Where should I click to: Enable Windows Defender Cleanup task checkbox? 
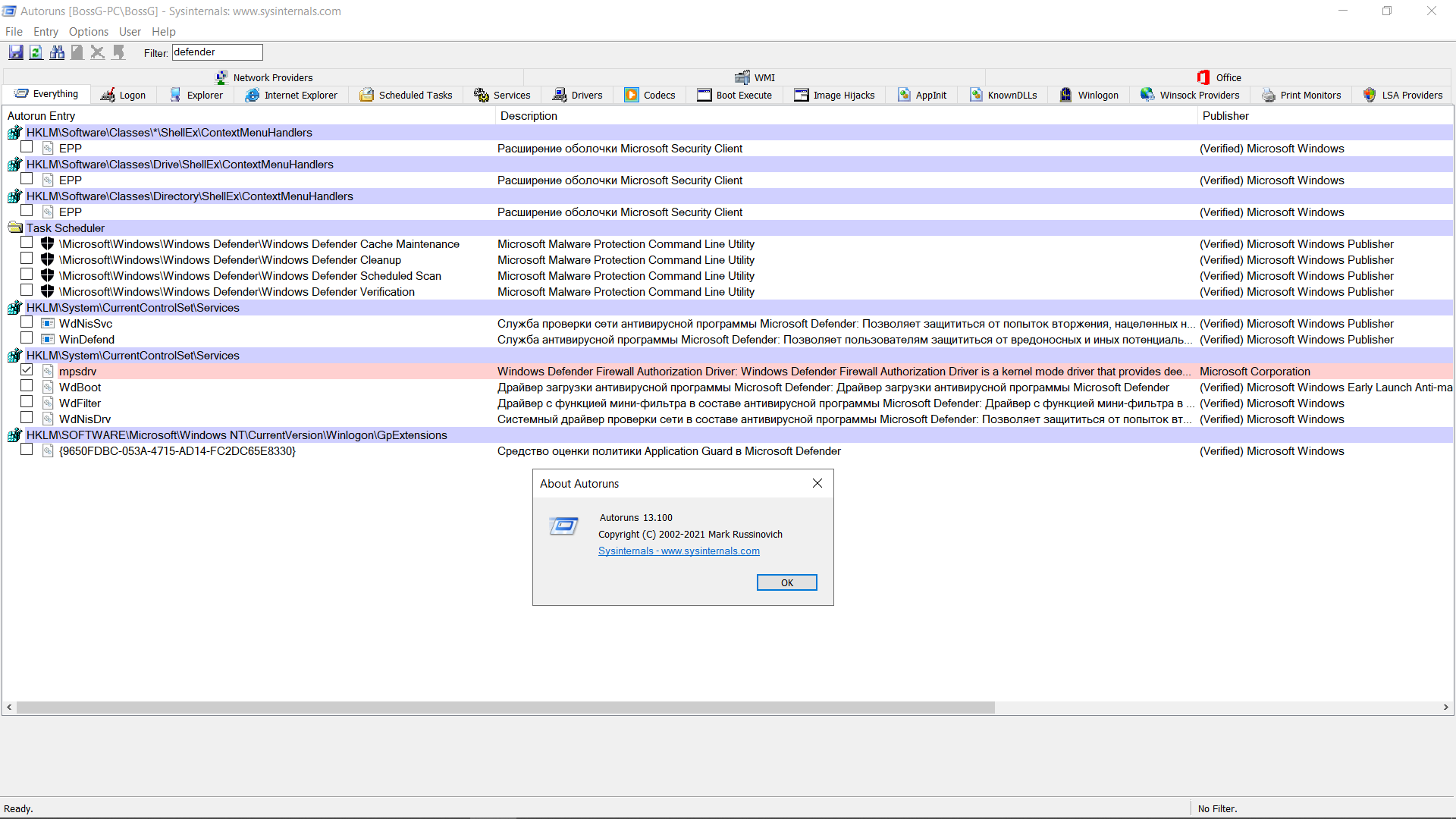[27, 259]
